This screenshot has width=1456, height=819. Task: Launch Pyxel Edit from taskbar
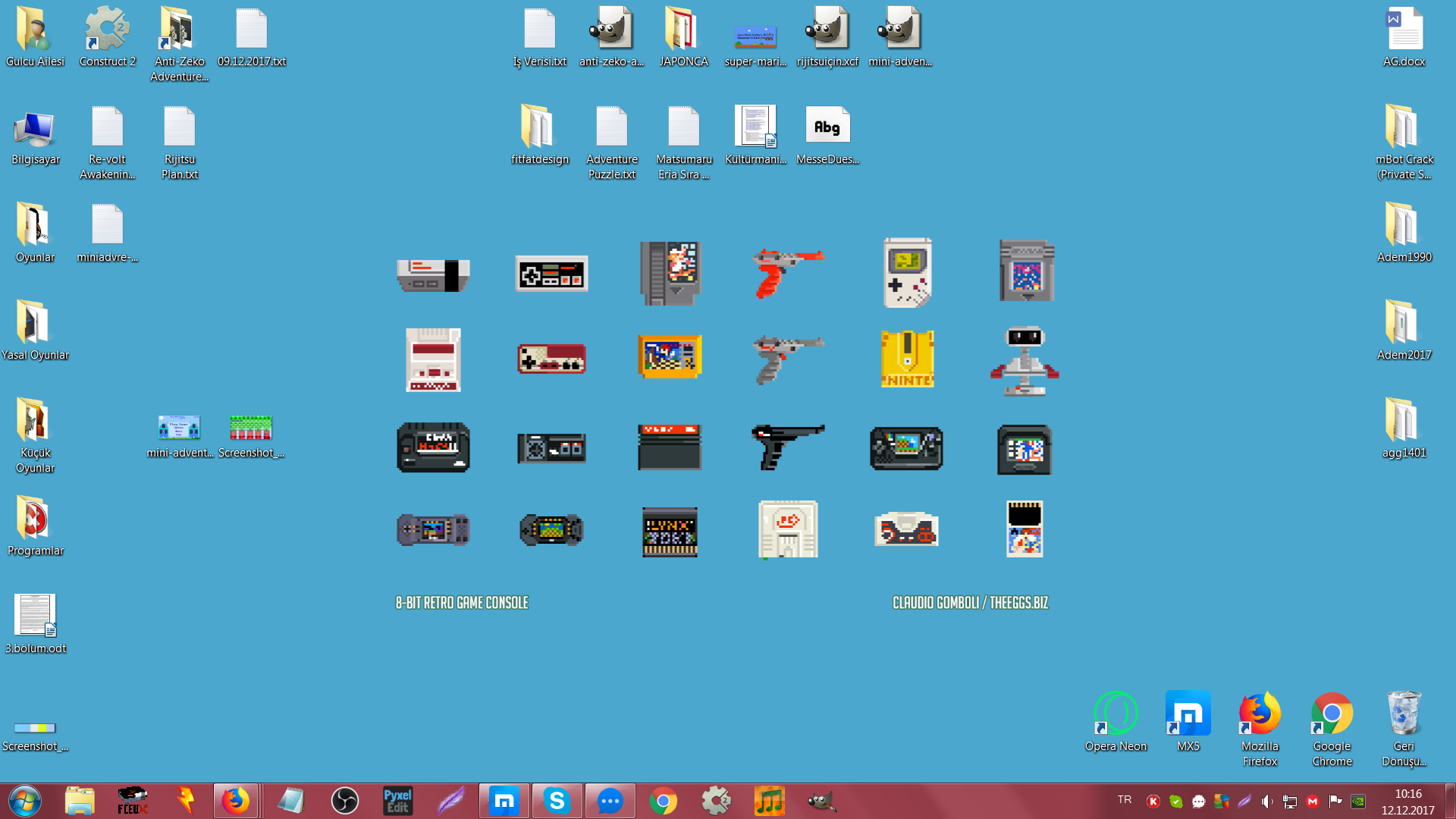click(x=398, y=801)
